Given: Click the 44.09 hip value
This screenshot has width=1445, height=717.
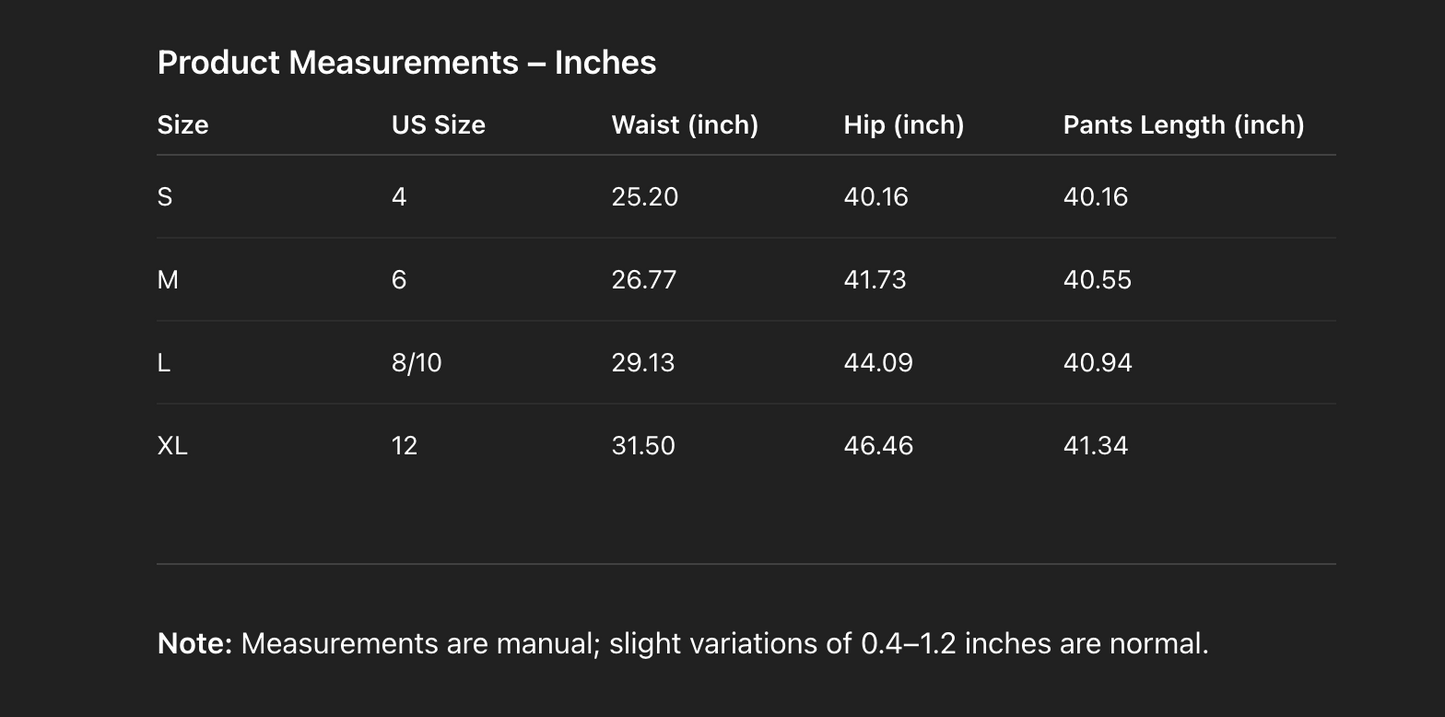Looking at the screenshot, I should coord(878,363).
